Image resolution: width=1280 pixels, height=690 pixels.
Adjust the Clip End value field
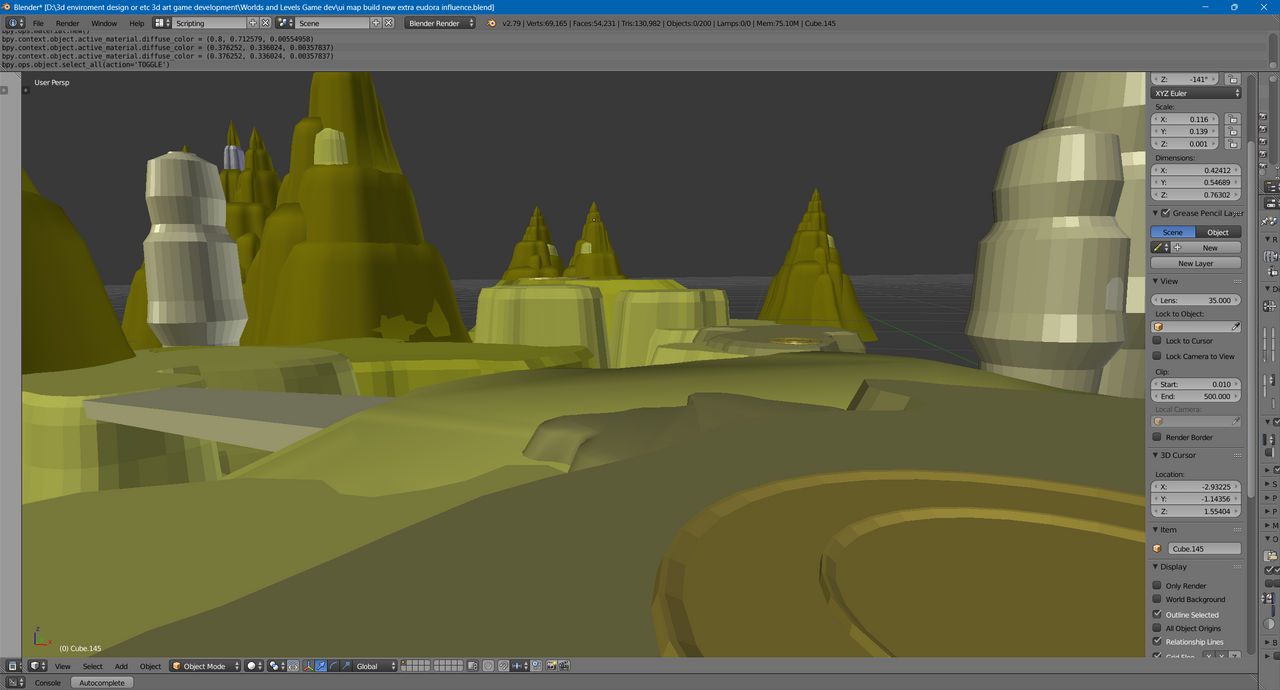click(1196, 396)
